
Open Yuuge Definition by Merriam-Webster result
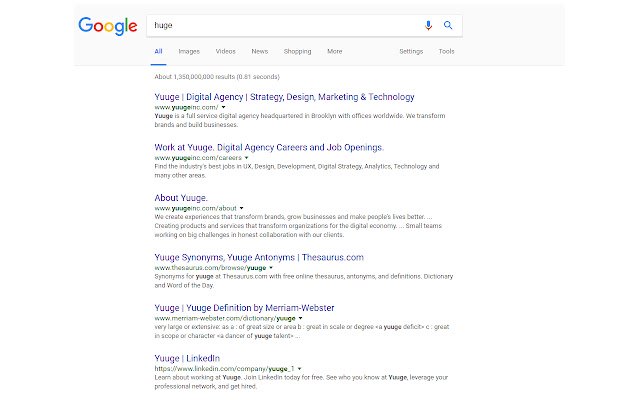click(x=244, y=308)
